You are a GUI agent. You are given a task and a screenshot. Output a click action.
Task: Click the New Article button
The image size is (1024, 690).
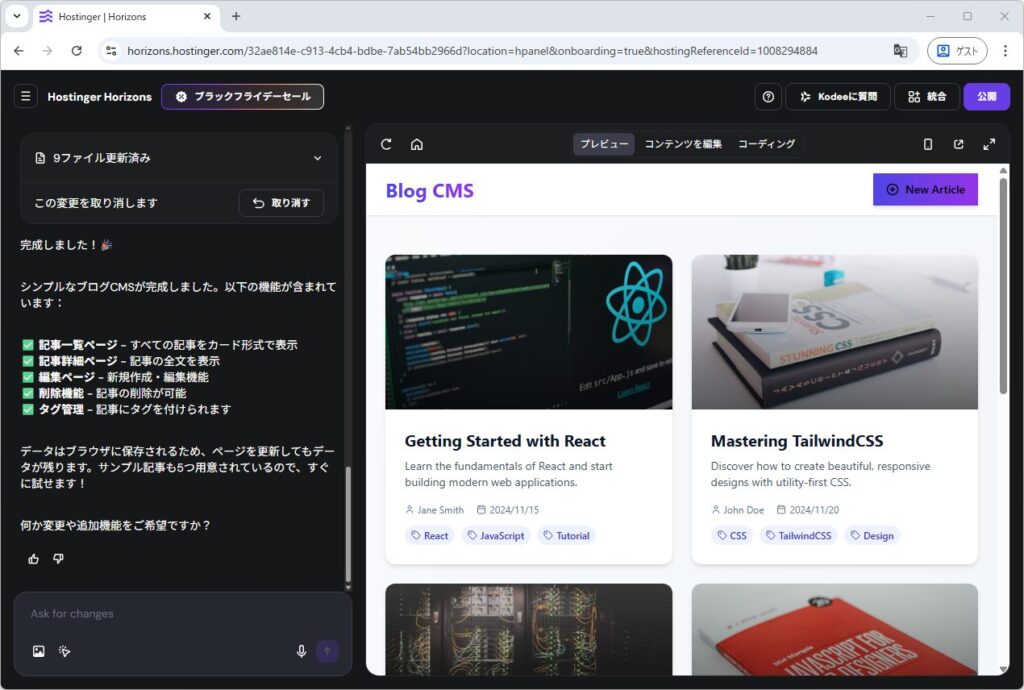click(925, 189)
